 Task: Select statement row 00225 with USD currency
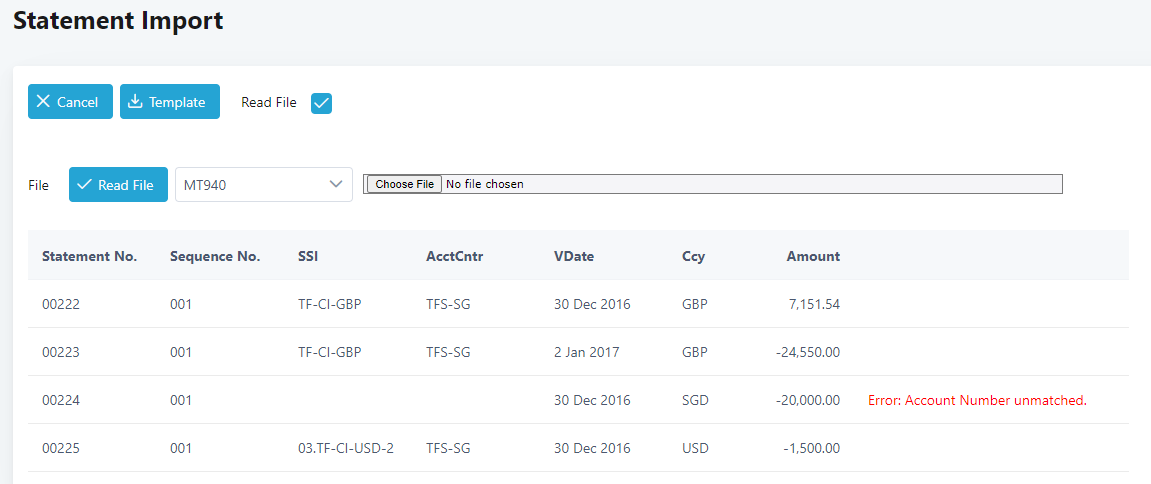(x=578, y=448)
